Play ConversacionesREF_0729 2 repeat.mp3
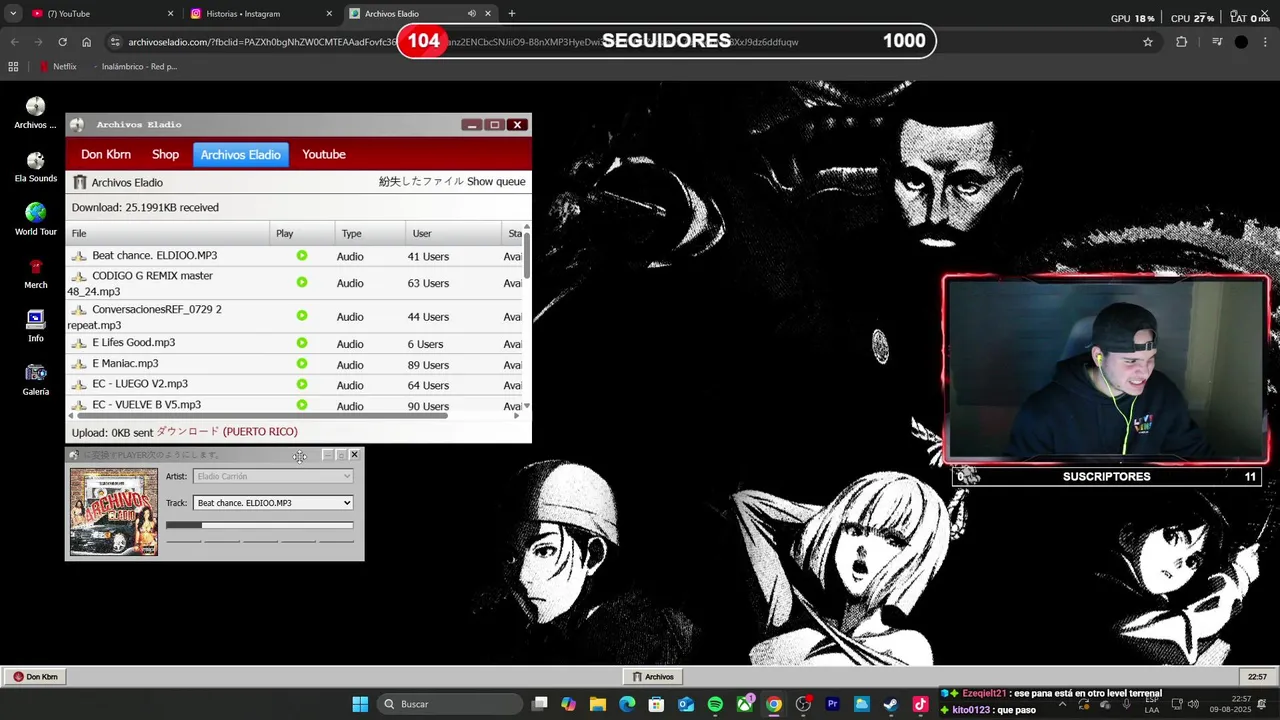Screen dimensions: 1280x720 pyautogui.click(x=302, y=316)
